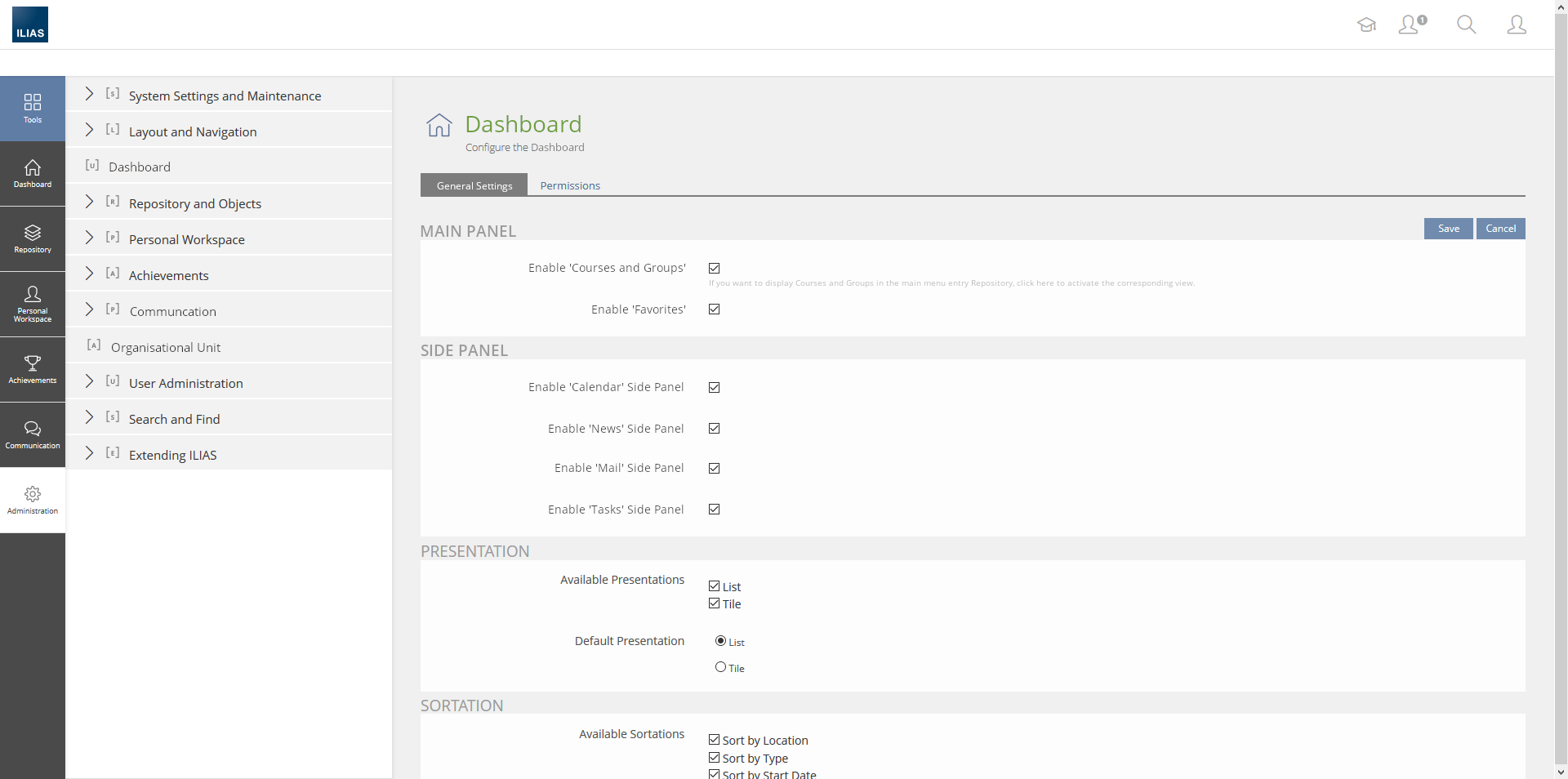This screenshot has height=779, width=1568.
Task: Select Tile as default presentation
Action: [720, 667]
